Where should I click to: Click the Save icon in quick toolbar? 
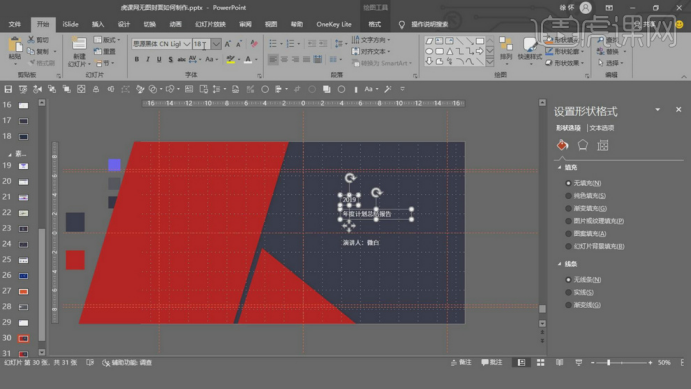[8, 89]
